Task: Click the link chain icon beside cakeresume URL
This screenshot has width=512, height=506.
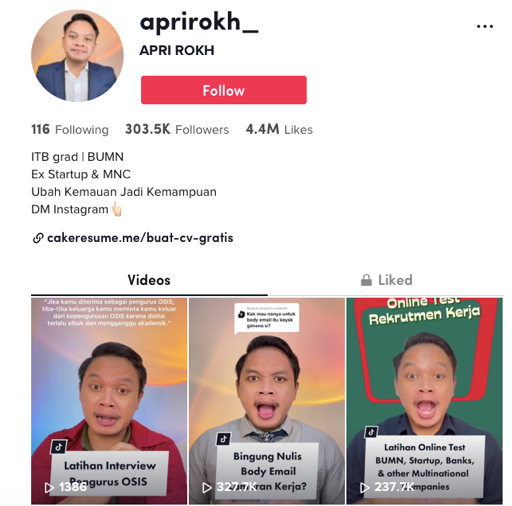Action: 38,238
